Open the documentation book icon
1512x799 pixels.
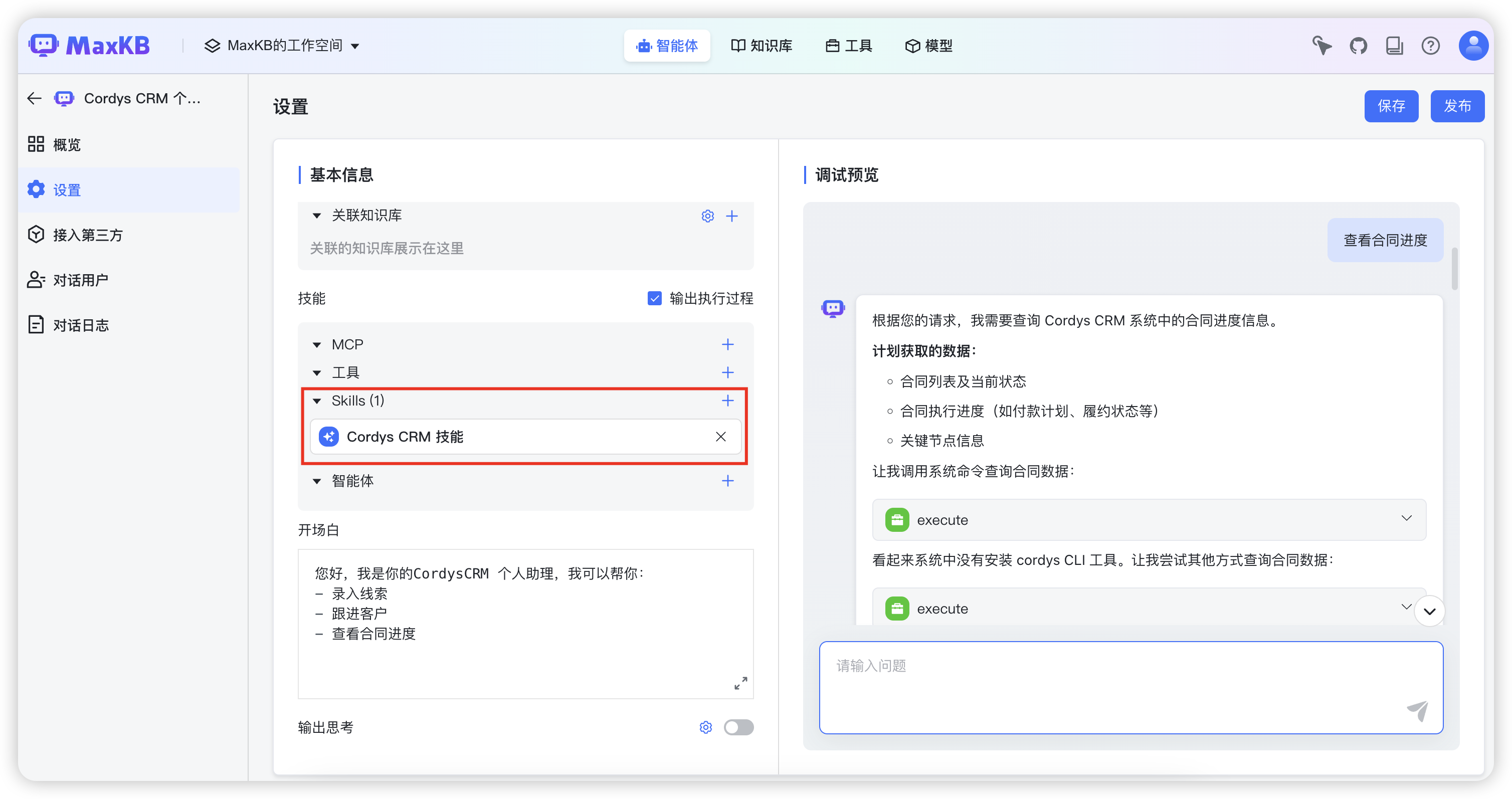[x=1394, y=46]
